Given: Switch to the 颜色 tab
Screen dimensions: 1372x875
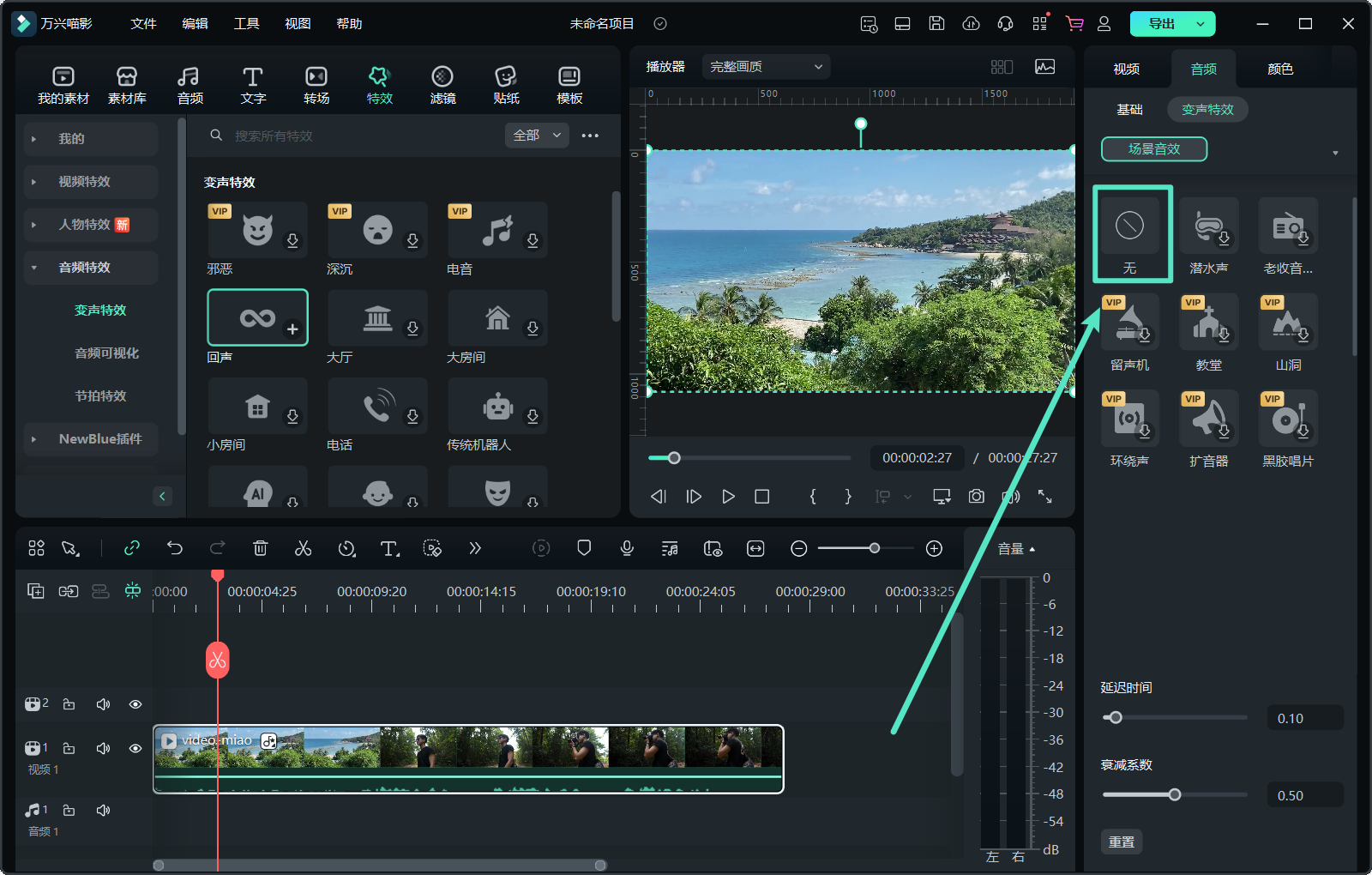Looking at the screenshot, I should click(1279, 69).
